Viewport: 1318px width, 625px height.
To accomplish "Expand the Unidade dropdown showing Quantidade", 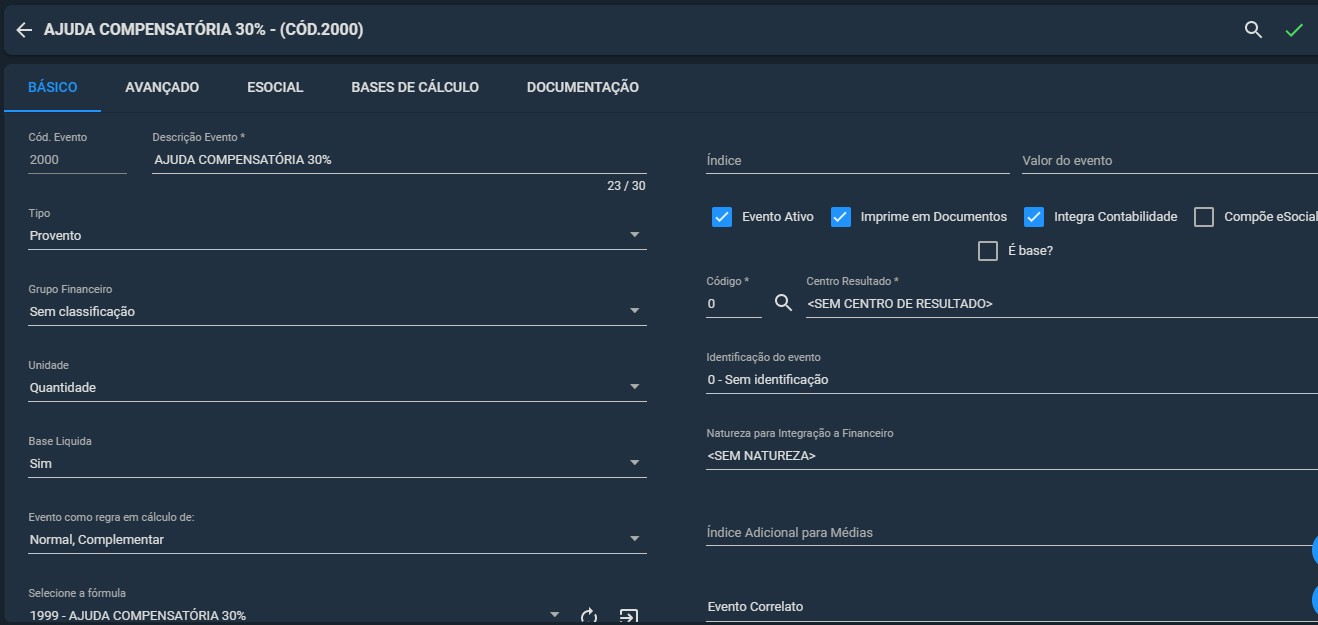I will [337, 387].
